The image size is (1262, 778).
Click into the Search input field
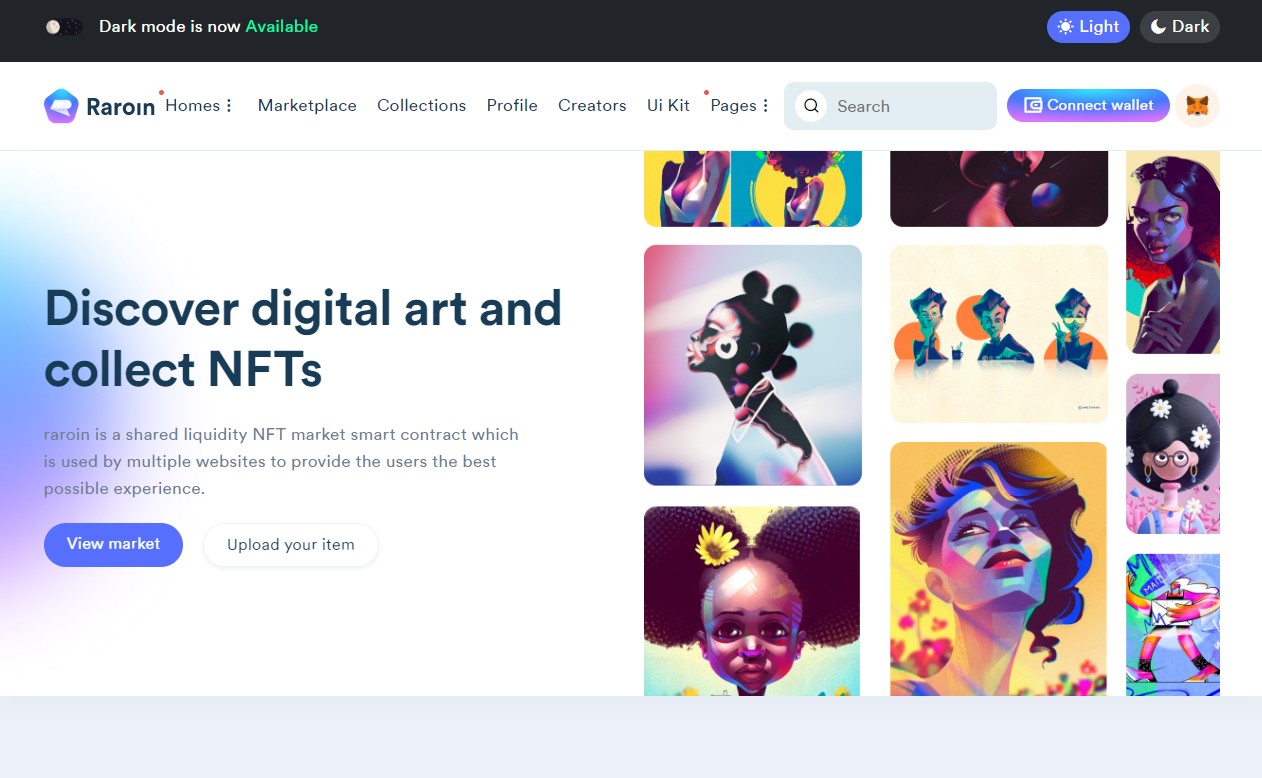(x=890, y=106)
